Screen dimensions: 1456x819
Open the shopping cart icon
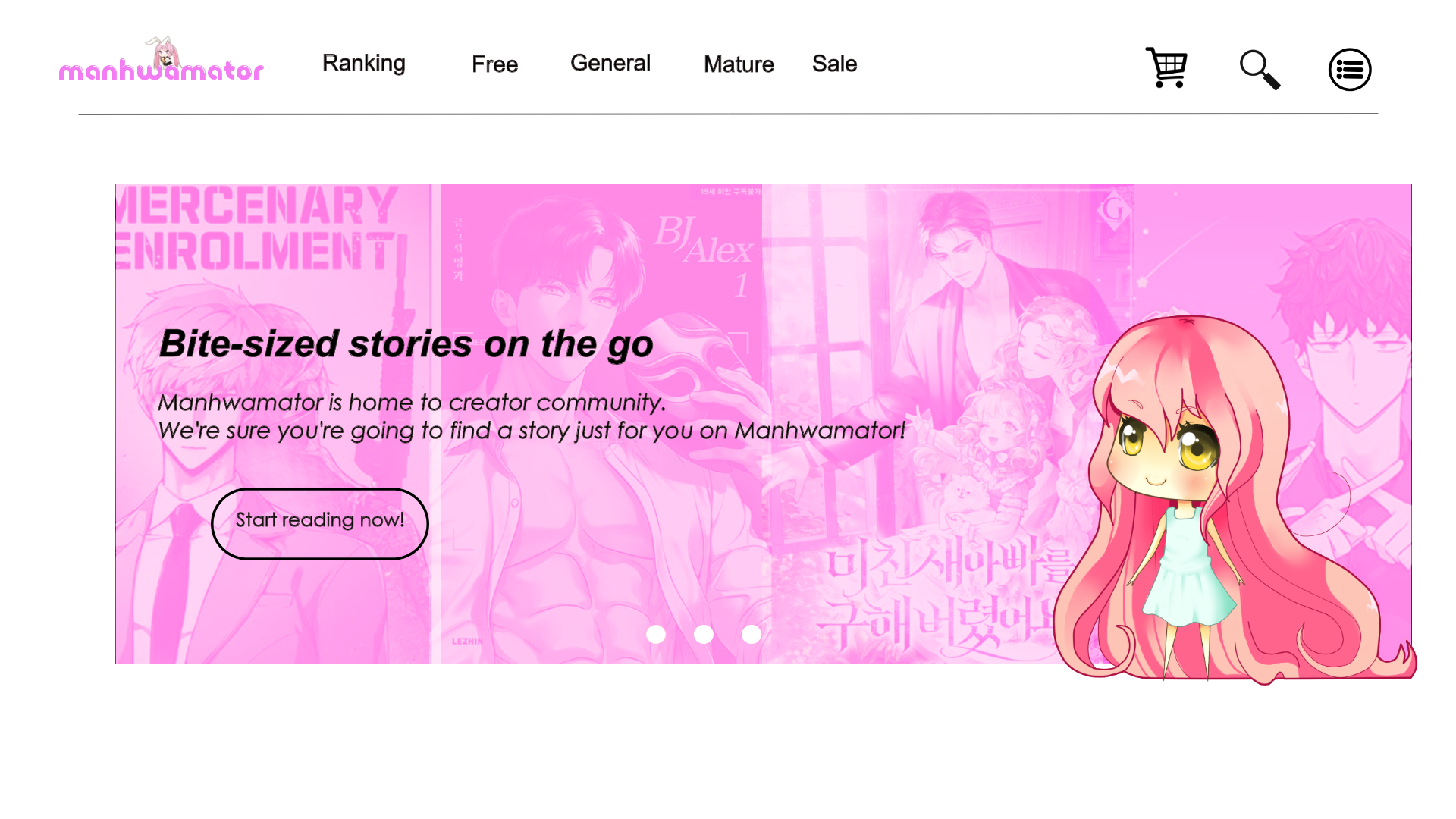point(1166,68)
